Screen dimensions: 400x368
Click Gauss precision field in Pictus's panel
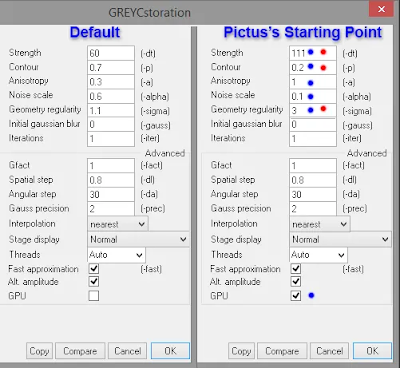click(x=313, y=209)
